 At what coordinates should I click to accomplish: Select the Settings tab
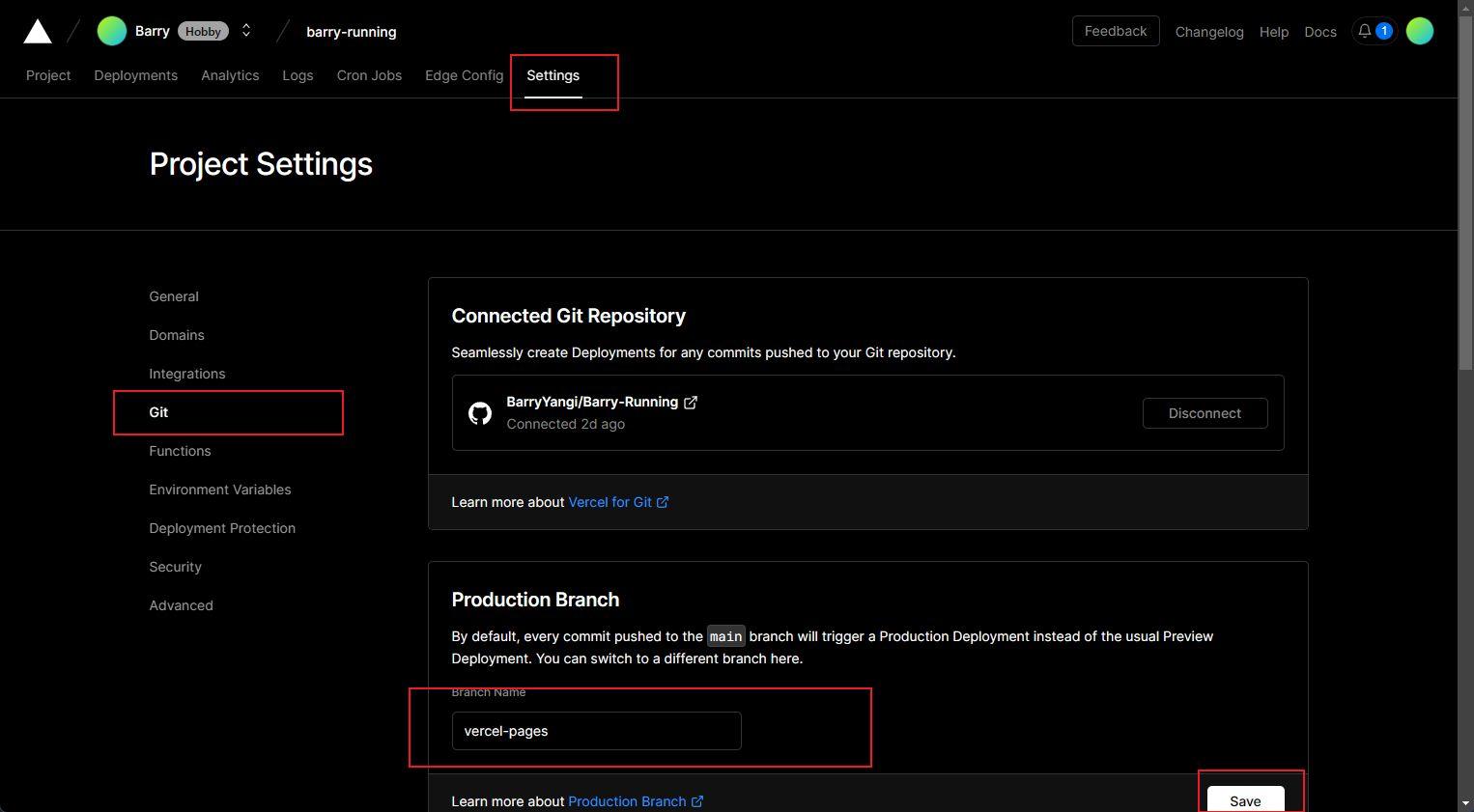click(553, 75)
